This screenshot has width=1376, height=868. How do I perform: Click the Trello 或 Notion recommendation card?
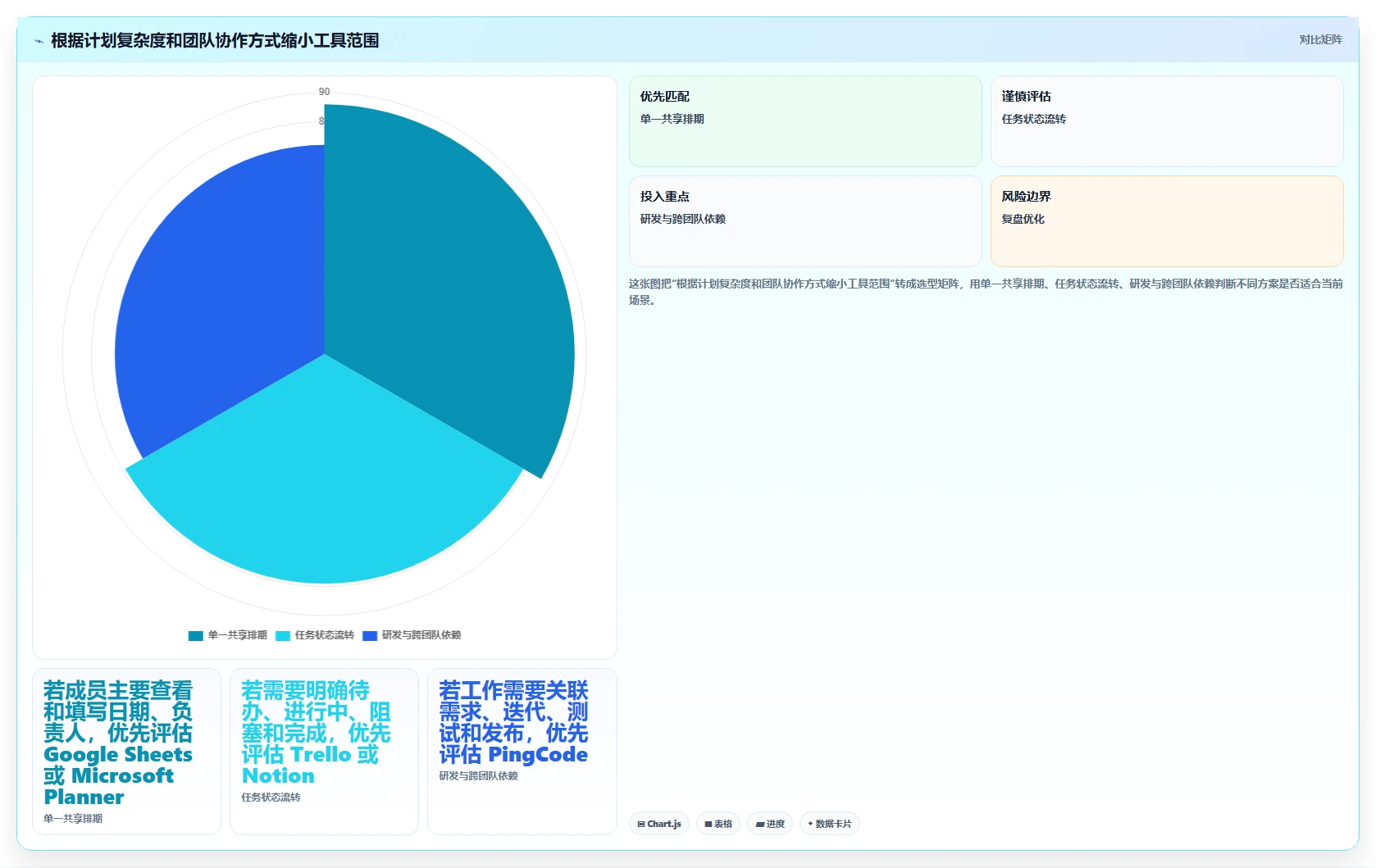coord(325,752)
